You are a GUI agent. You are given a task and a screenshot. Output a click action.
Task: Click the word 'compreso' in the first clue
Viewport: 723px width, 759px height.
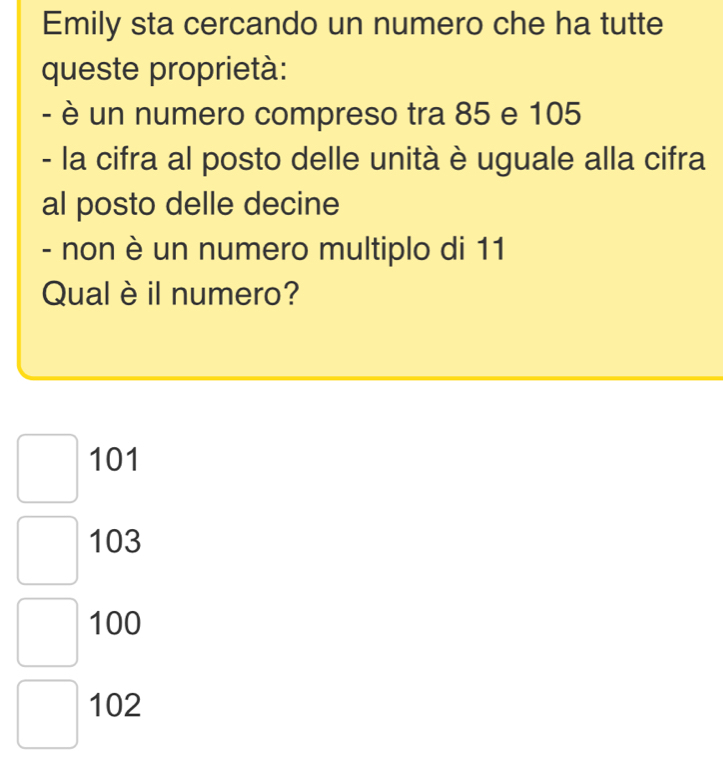click(311, 115)
